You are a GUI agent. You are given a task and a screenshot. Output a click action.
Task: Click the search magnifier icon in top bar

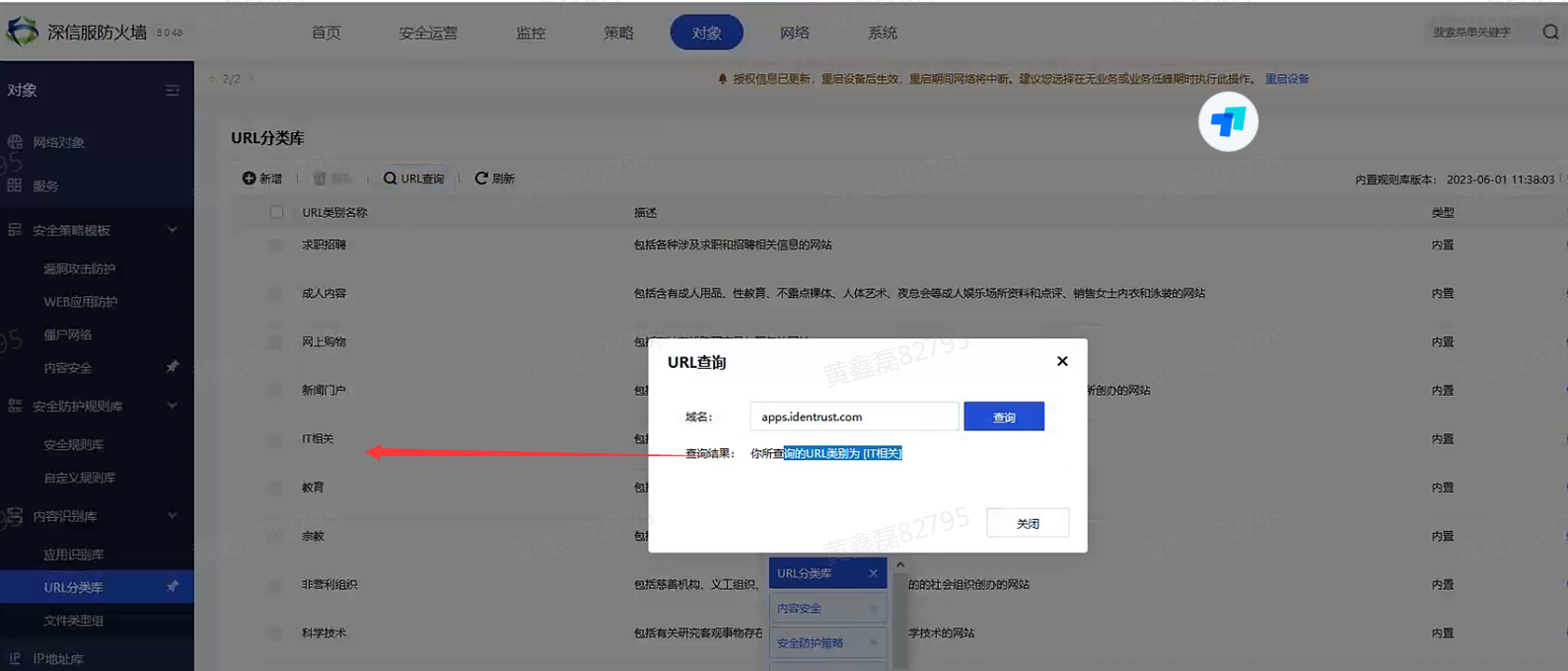[x=1550, y=33]
